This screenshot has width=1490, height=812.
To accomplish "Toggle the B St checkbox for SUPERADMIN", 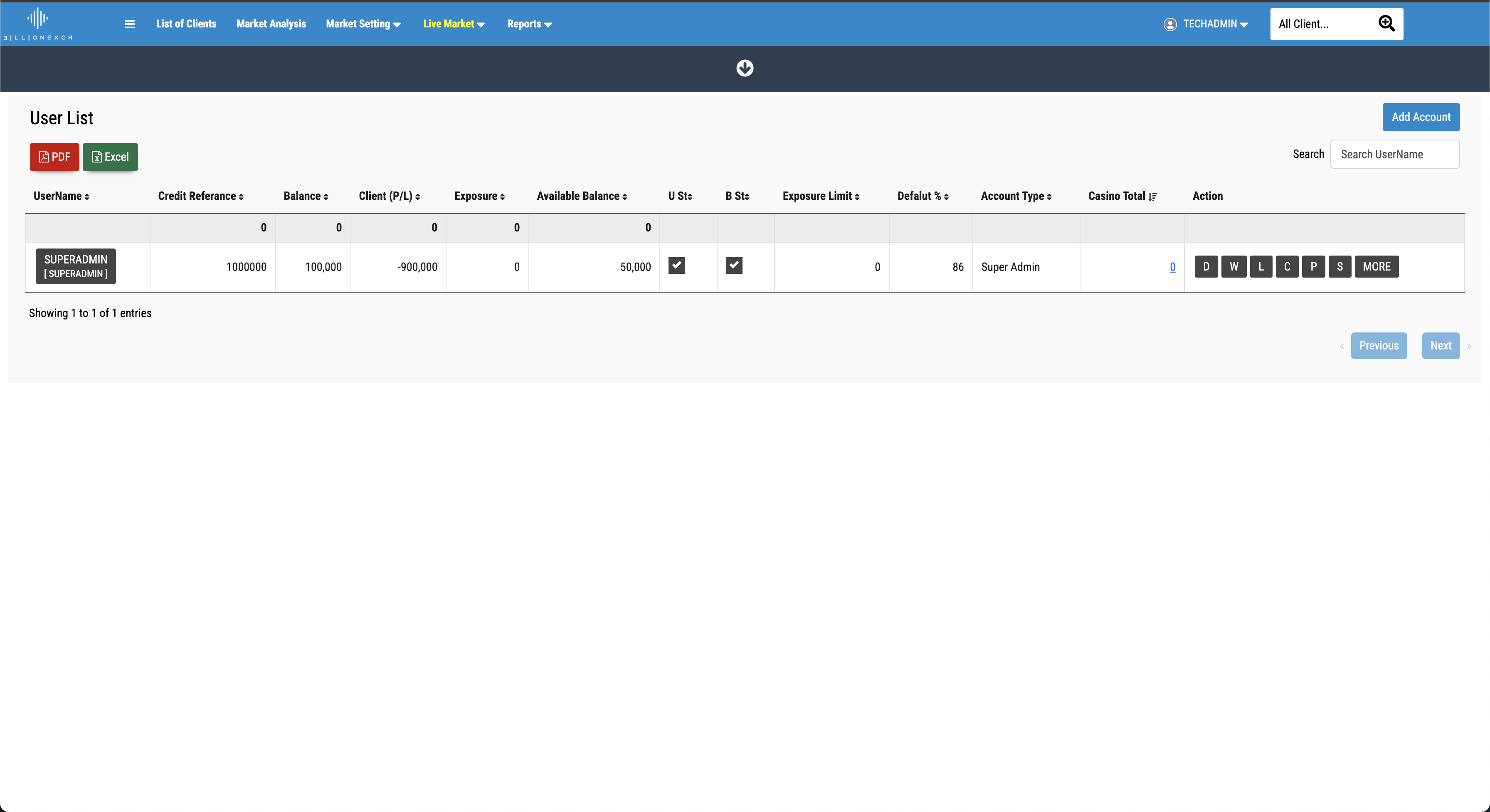I will [733, 266].
